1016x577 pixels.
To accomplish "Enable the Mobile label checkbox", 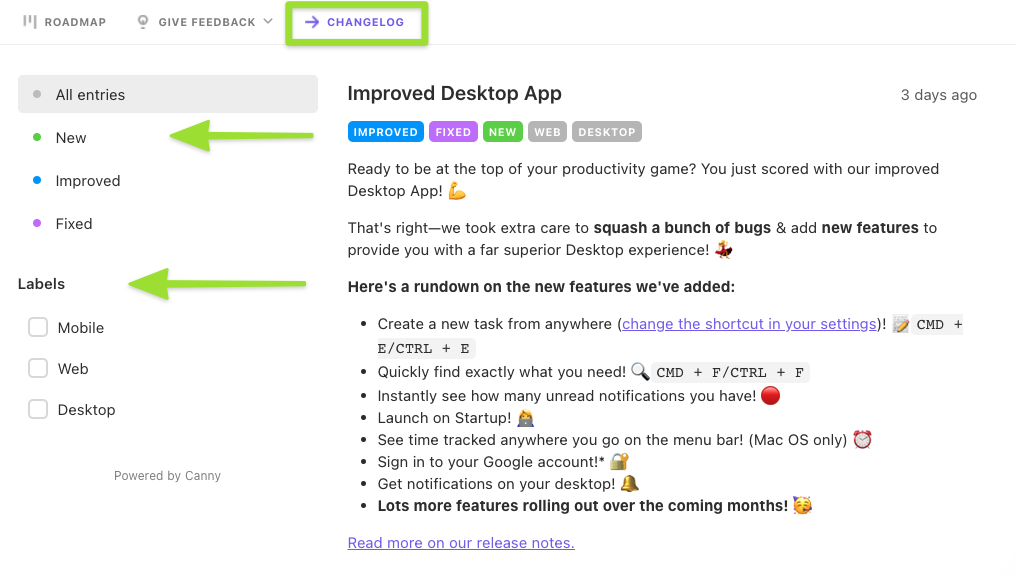I will [38, 328].
